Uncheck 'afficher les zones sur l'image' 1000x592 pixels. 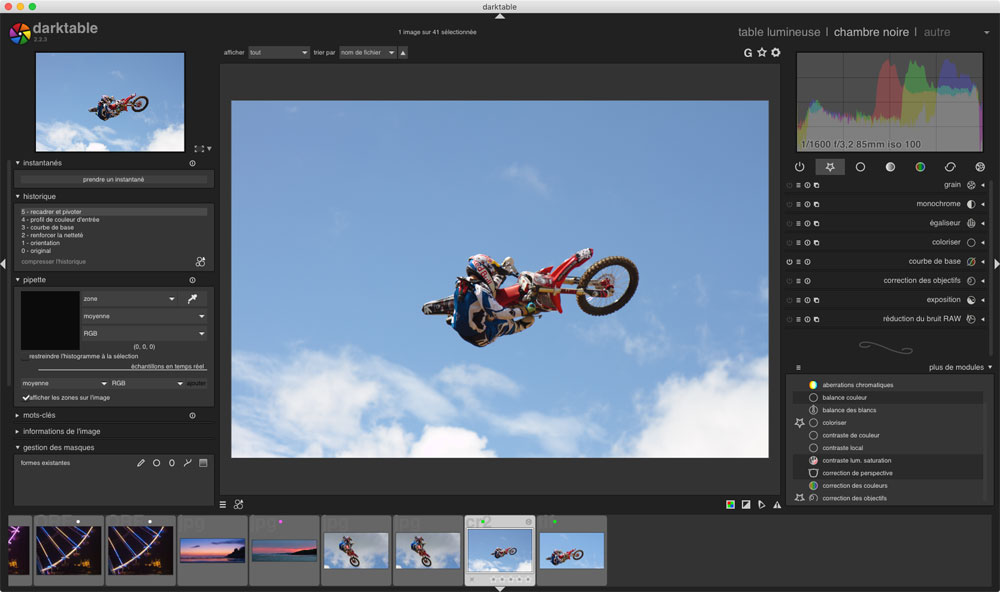(26, 397)
